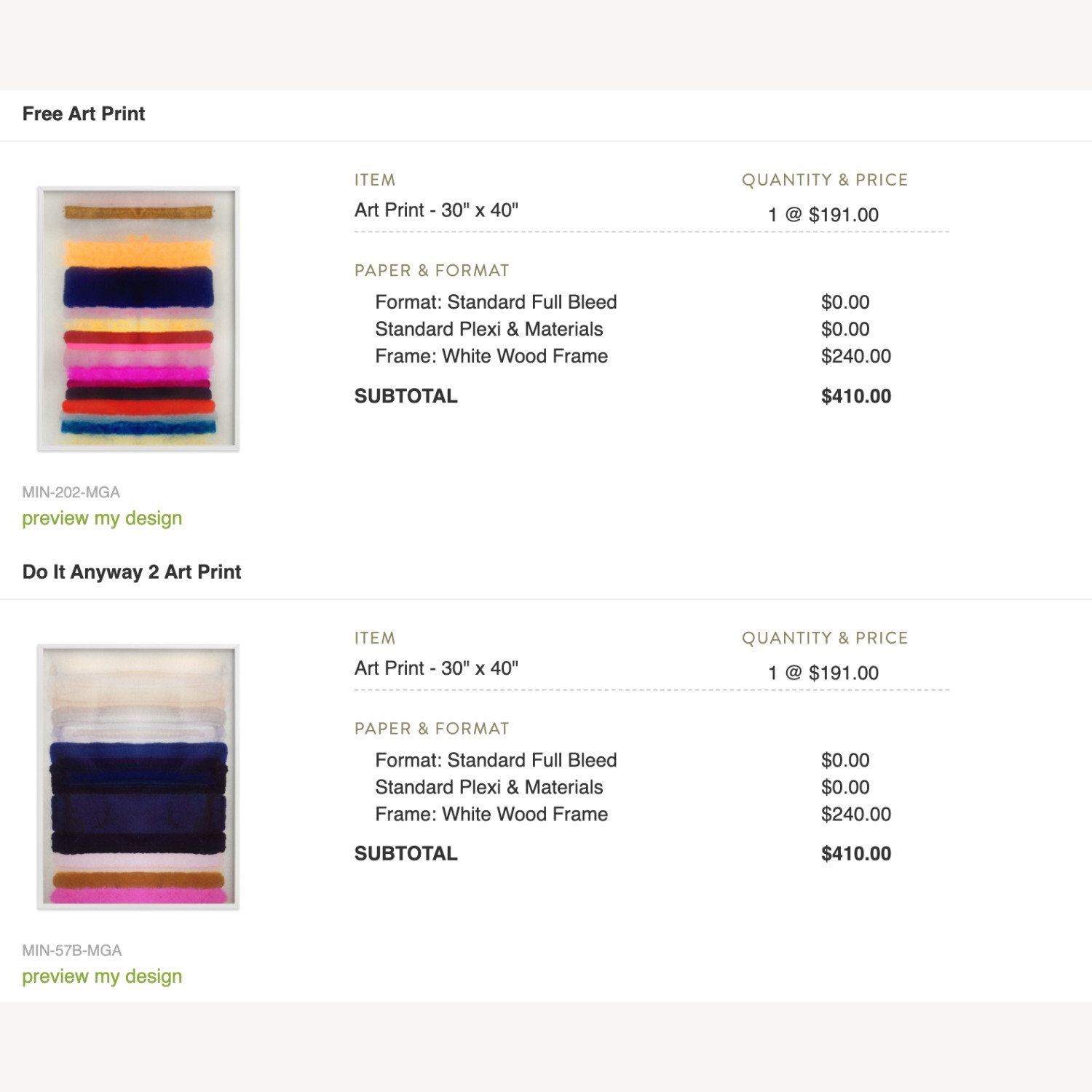This screenshot has width=1092, height=1092.
Task: Open the Free Art Print thumbnail image
Action: click(x=138, y=318)
